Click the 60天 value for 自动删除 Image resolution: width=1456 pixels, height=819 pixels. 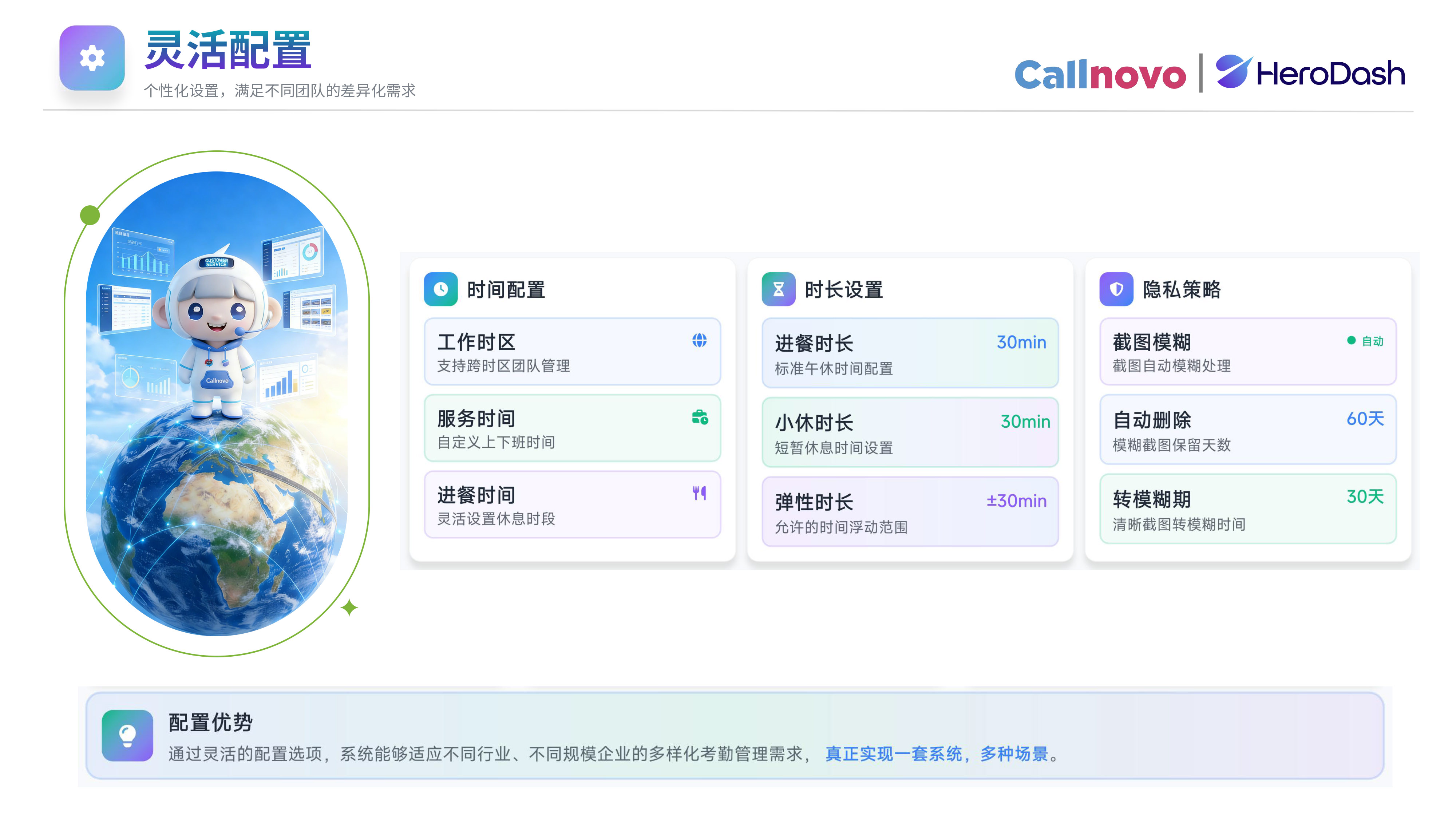point(1364,419)
